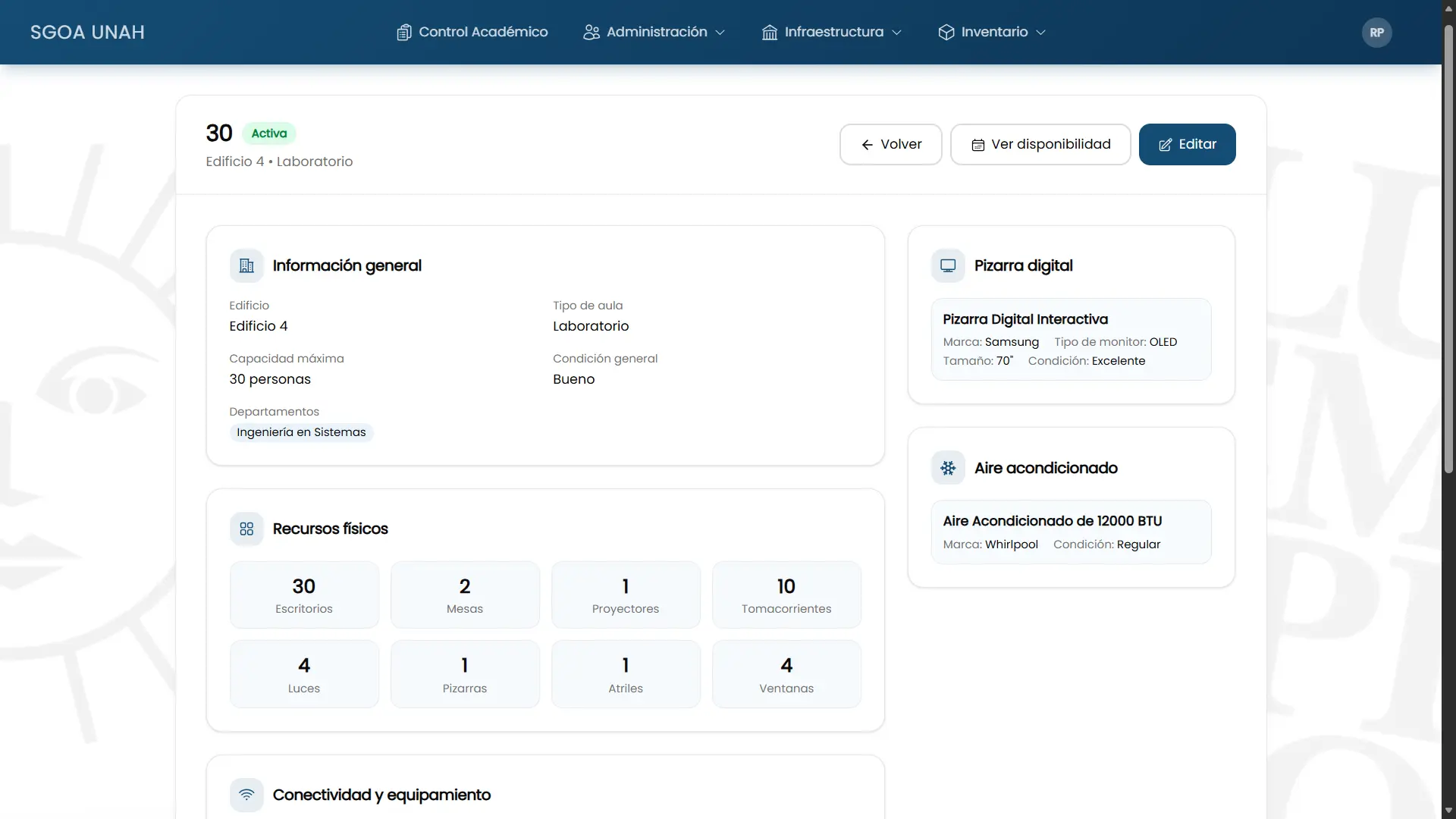Viewport: 1456px width, 819px height.
Task: Click the 'Información general' heading
Action: point(347,266)
